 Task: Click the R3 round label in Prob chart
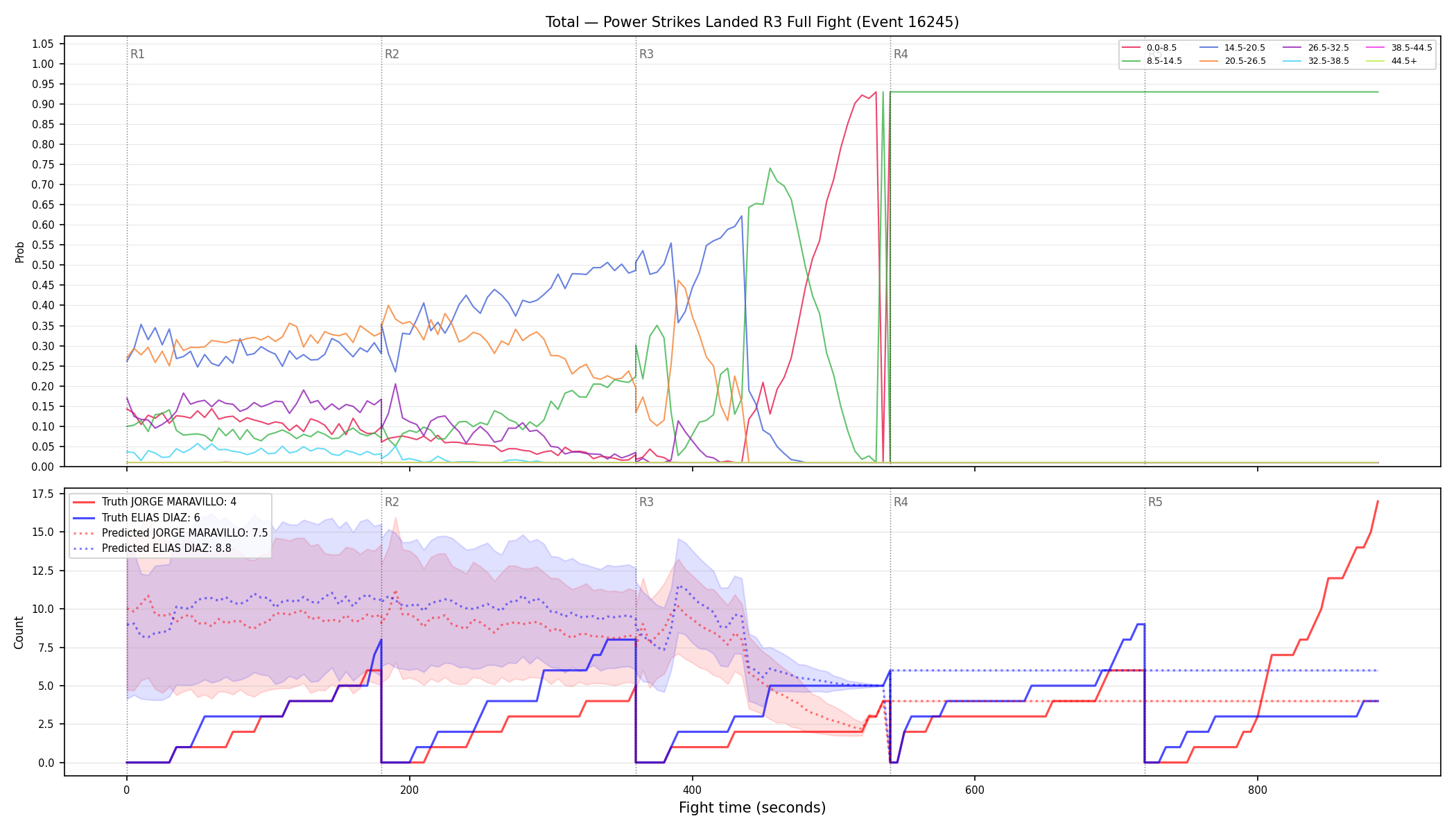click(x=646, y=54)
